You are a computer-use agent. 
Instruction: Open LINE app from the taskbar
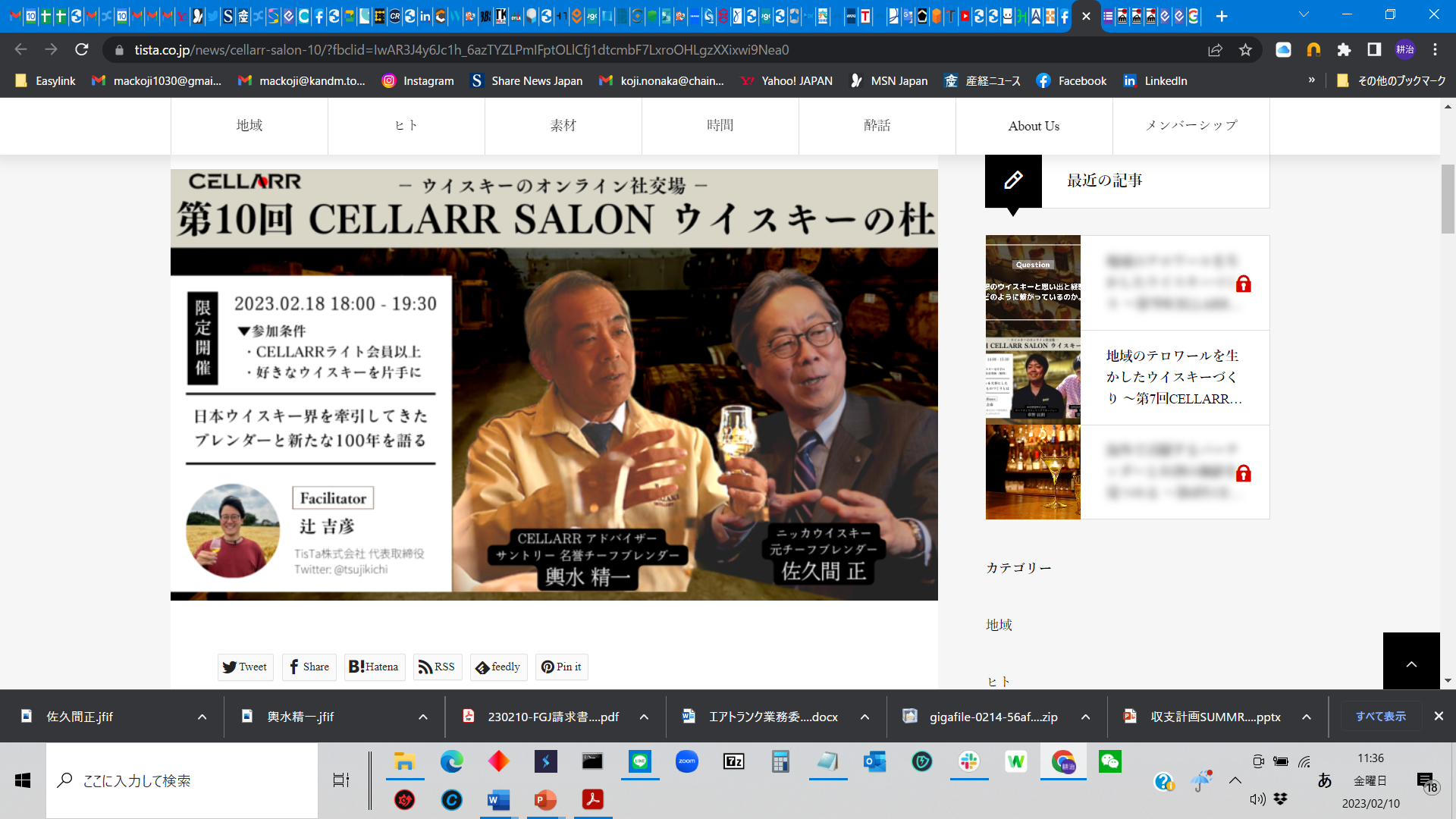pyautogui.click(x=640, y=761)
